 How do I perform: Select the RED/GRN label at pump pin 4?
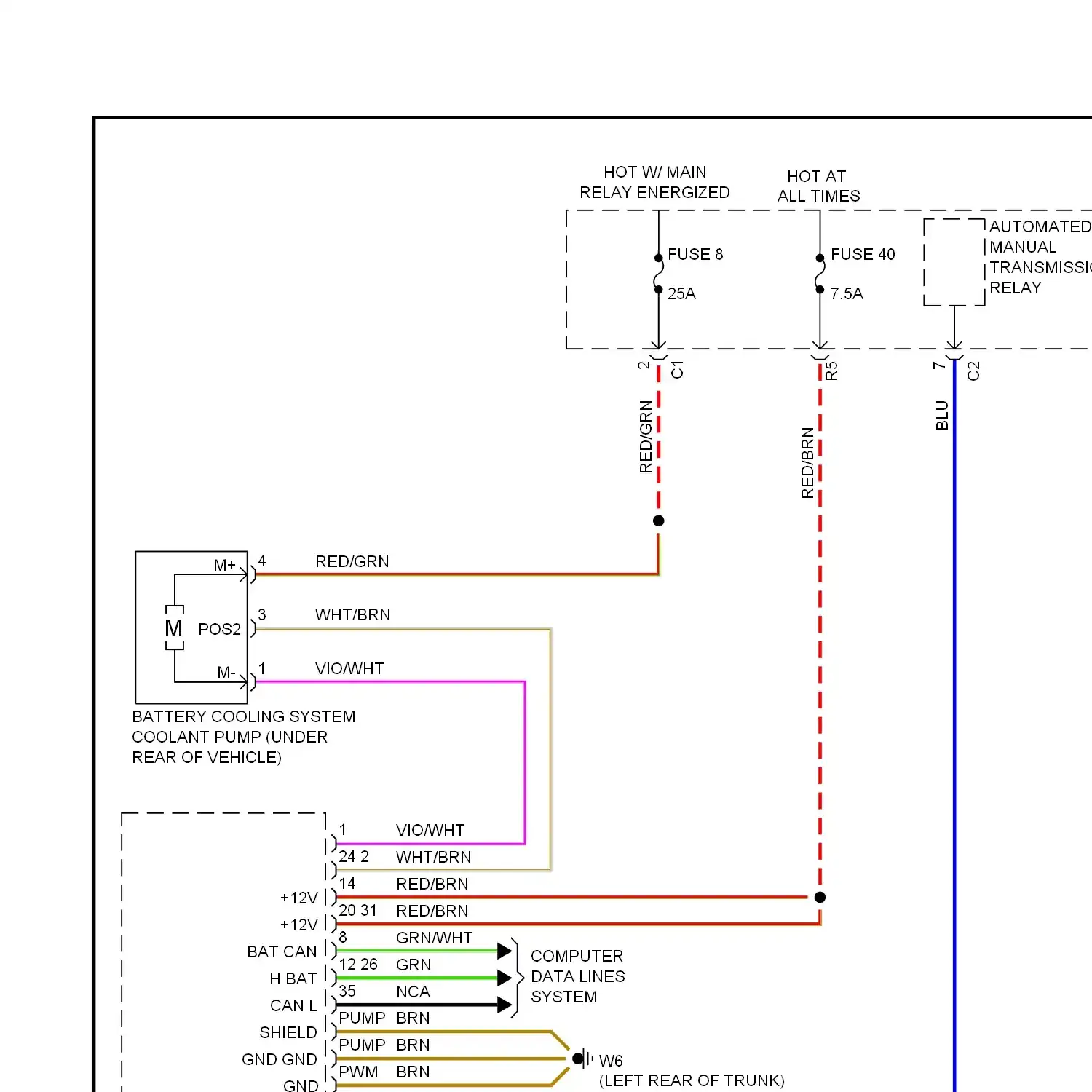(352, 561)
